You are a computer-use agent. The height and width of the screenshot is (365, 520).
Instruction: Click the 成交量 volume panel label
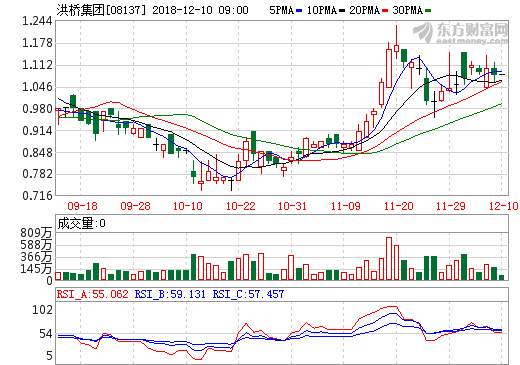coord(75,223)
